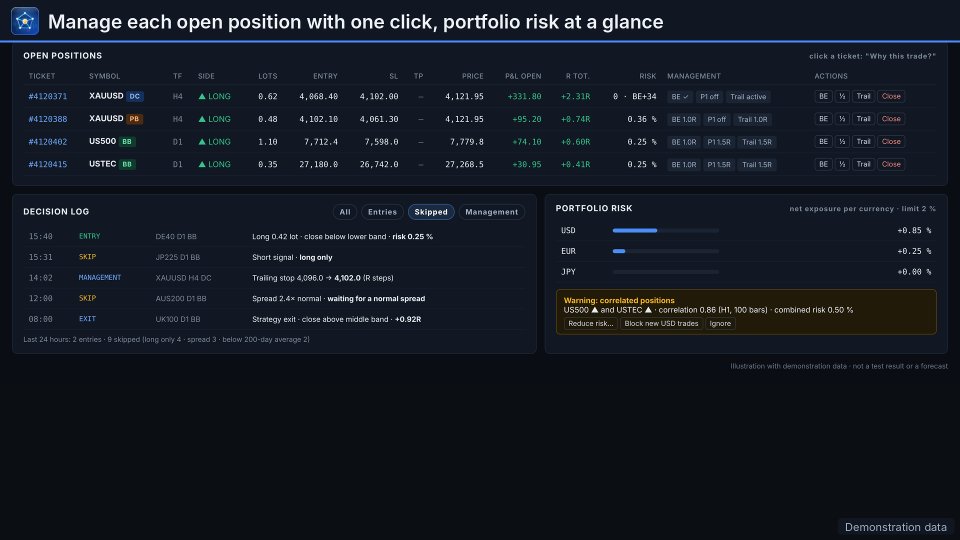Viewport: 960px width, 540px height.
Task: Select the Skipped filter in Decision Log
Action: pyautogui.click(x=431, y=212)
